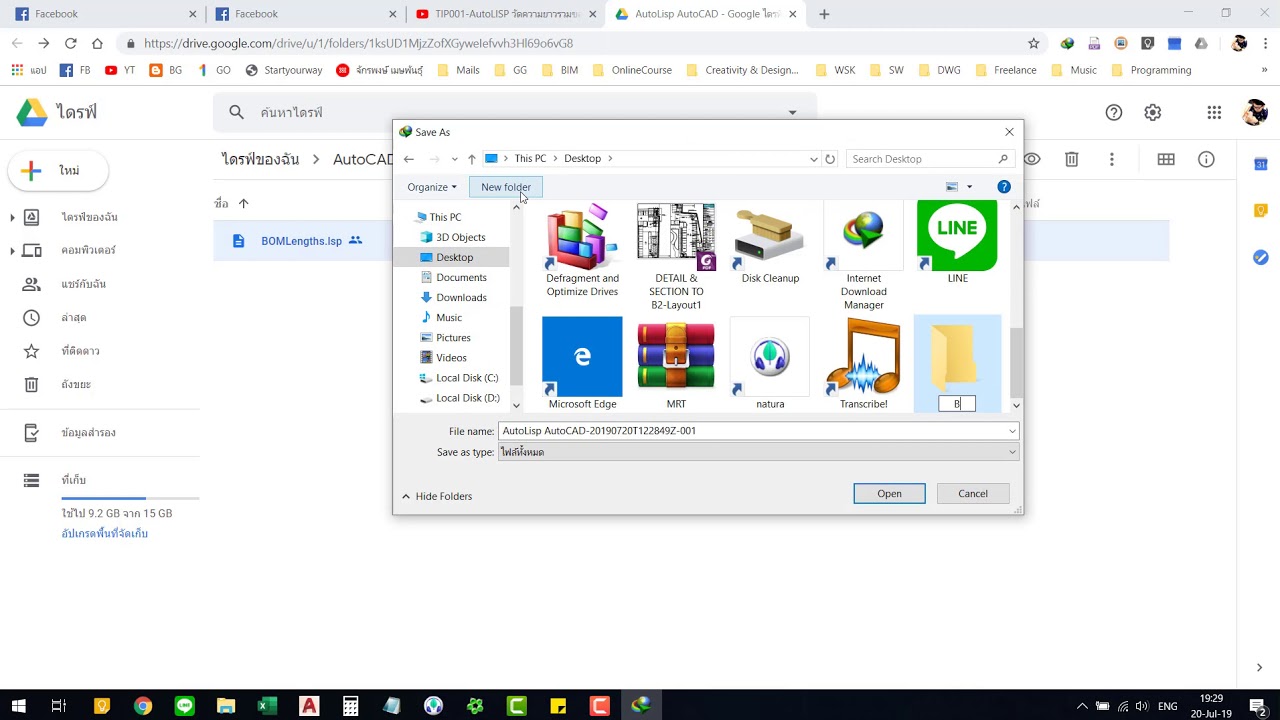Select Internet Download Manager shortcut
Viewport: 1280px width, 720px height.
[864, 257]
